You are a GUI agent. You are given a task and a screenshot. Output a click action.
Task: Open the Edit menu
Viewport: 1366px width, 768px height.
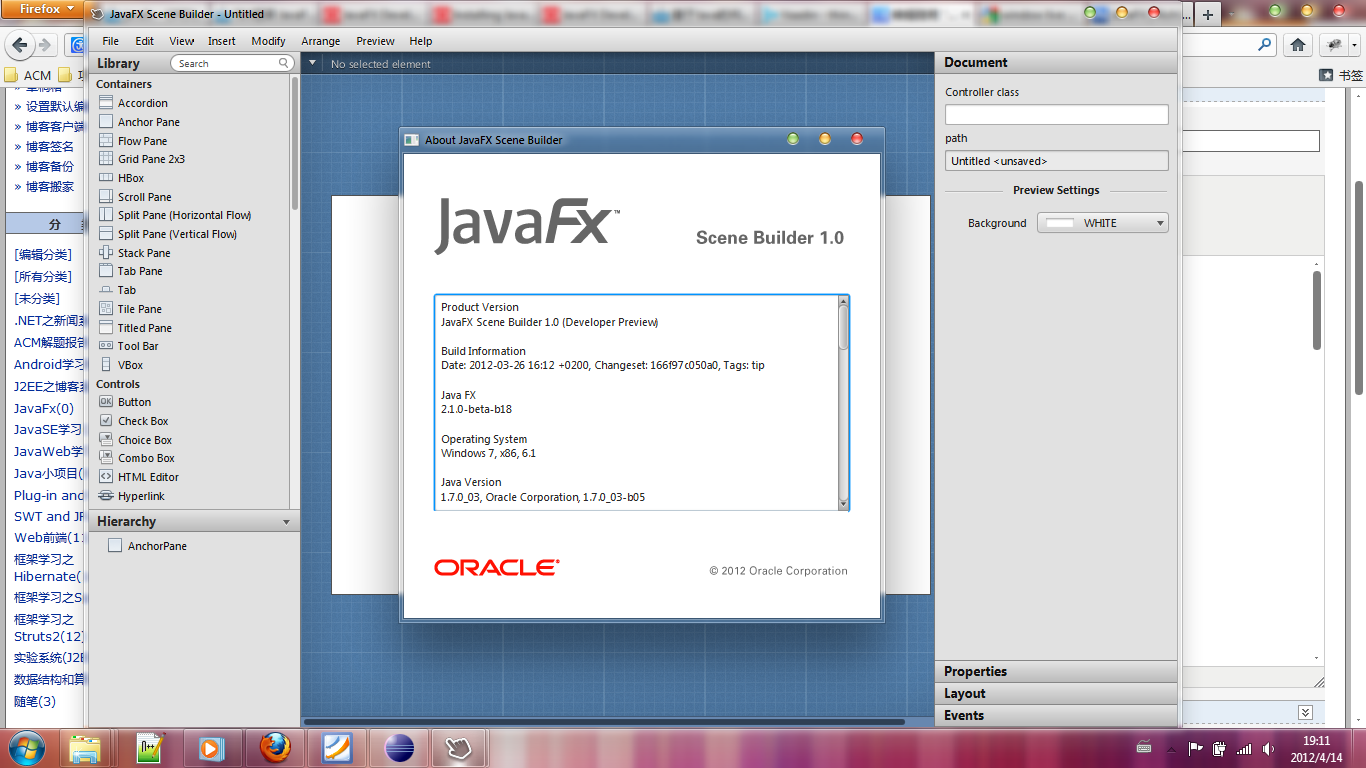click(145, 41)
